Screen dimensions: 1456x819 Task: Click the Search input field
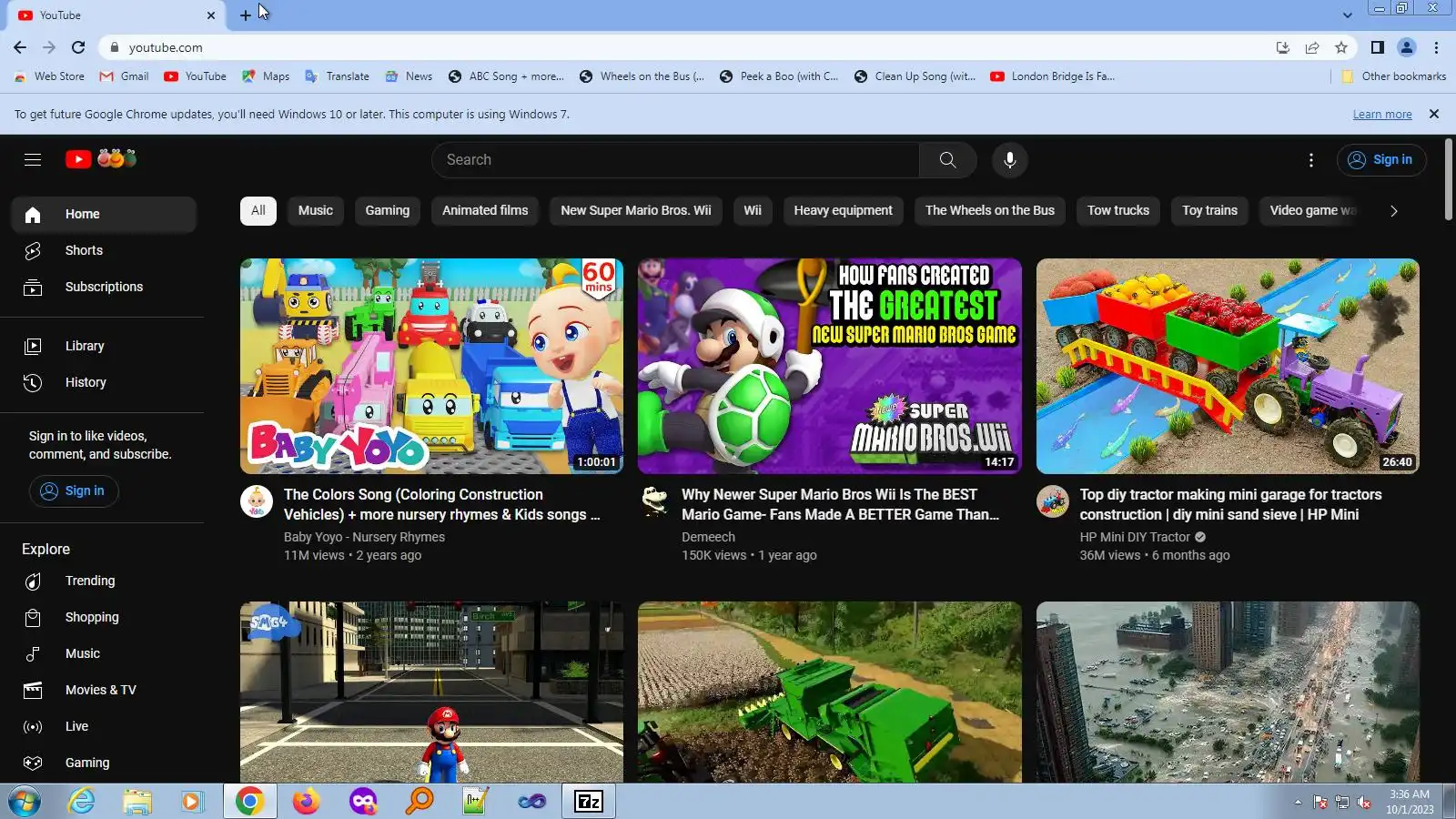[675, 160]
